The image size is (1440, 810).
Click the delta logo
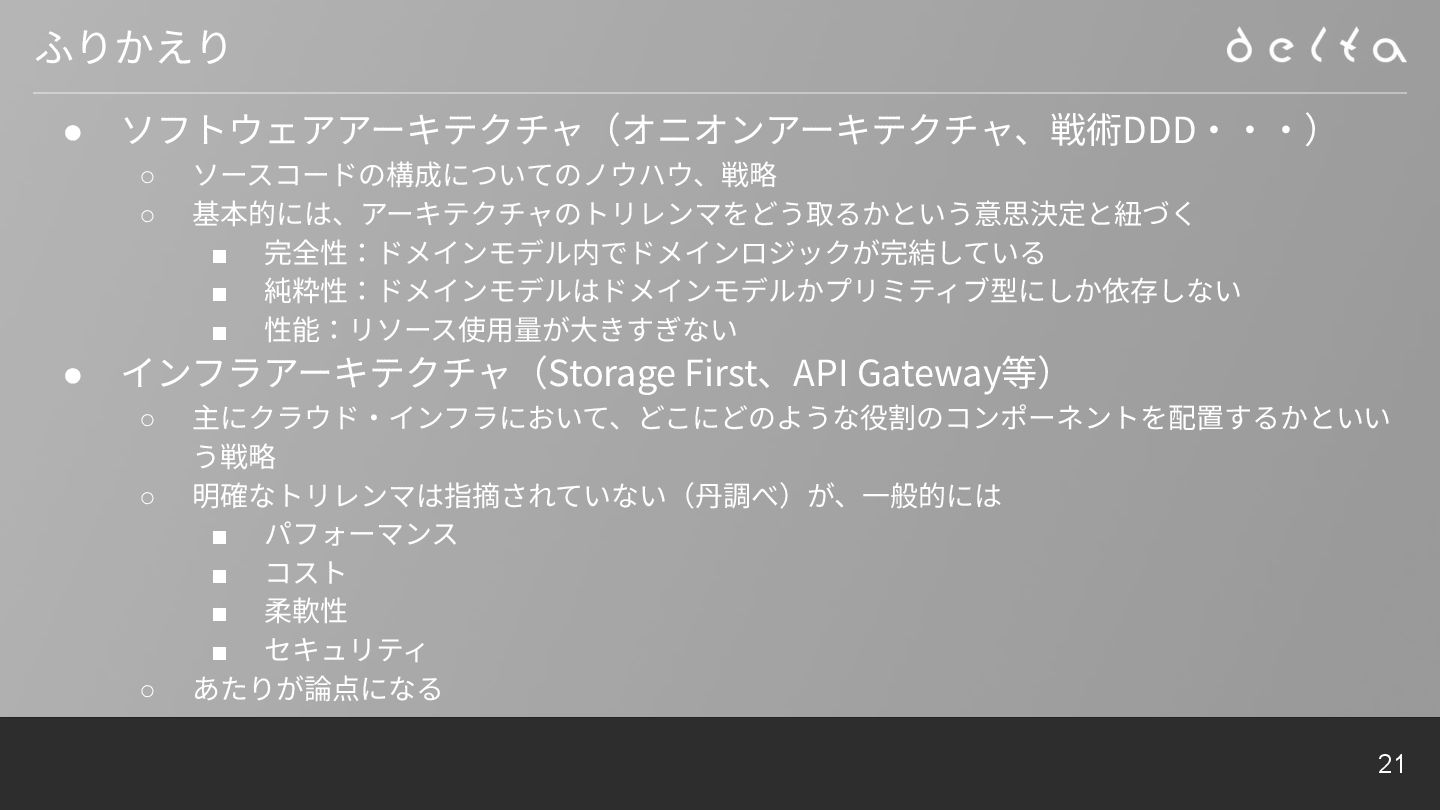1316,45
